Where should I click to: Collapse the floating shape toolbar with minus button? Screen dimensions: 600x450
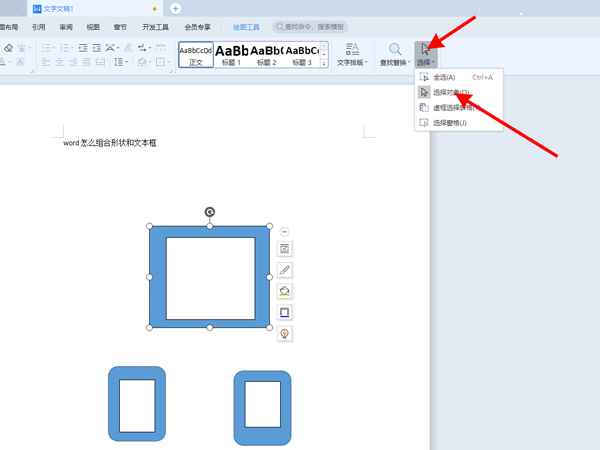(284, 232)
